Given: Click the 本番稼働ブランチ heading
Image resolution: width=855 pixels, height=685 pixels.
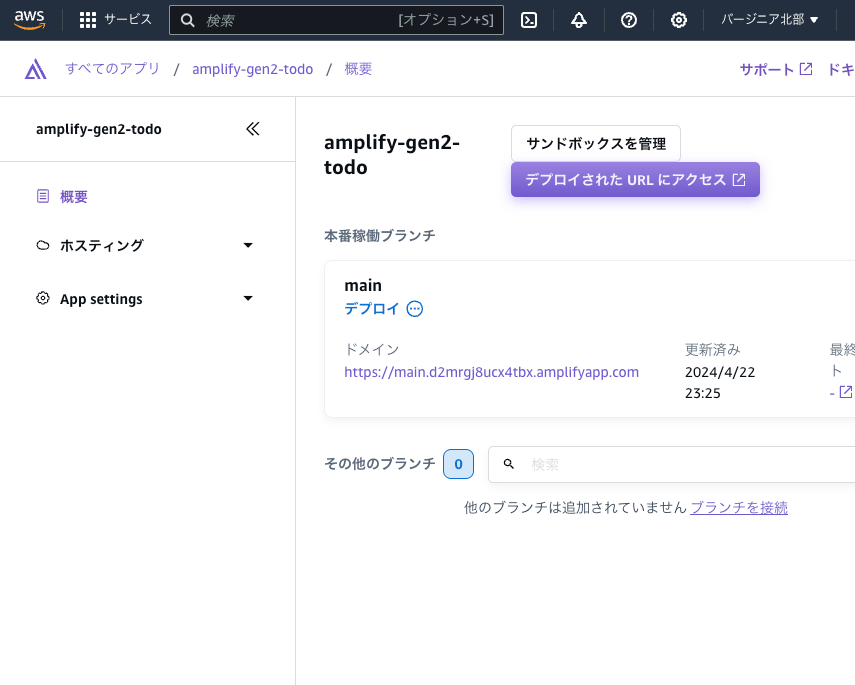Looking at the screenshot, I should click(380, 236).
